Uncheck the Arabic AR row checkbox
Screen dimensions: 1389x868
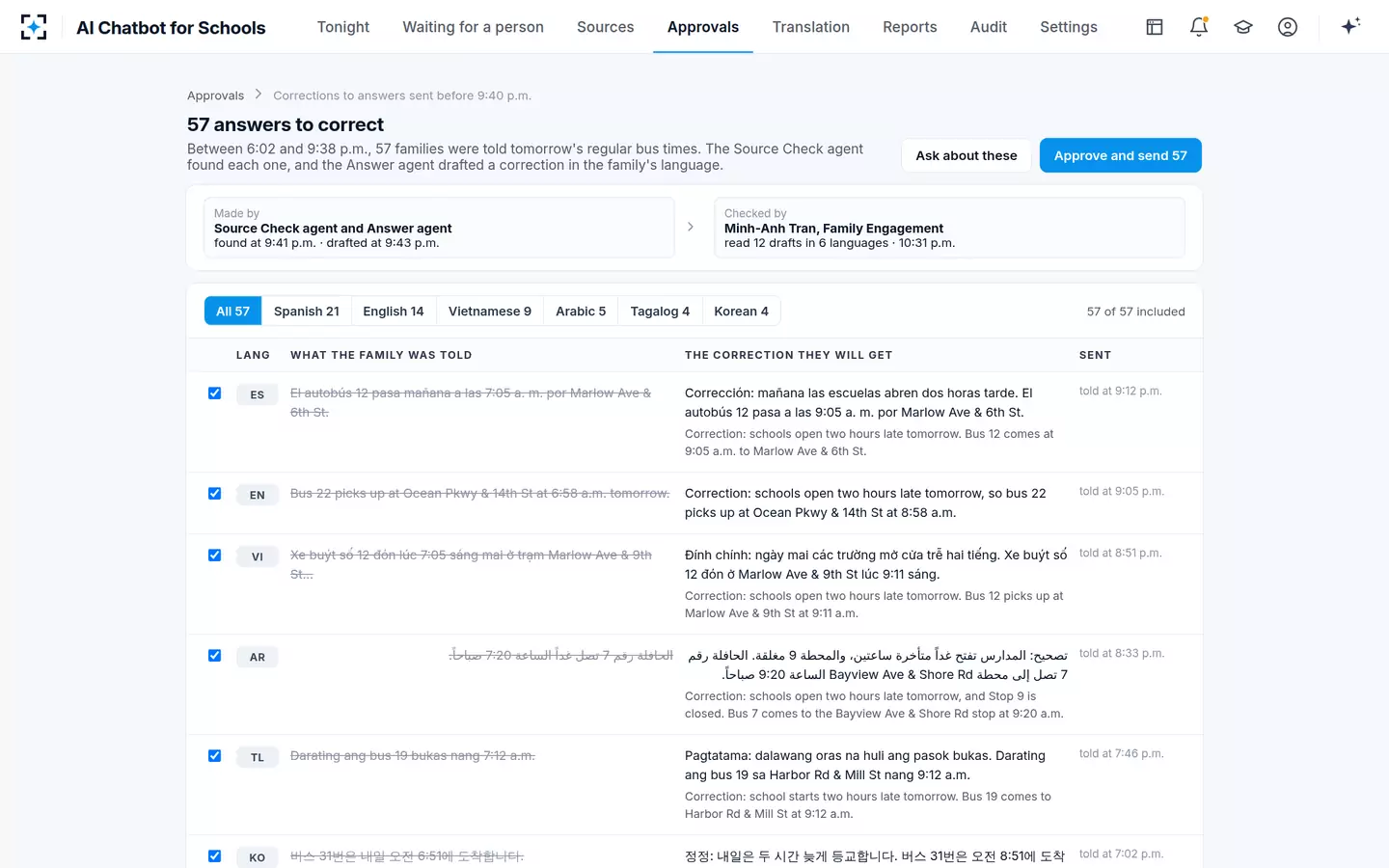[x=214, y=656]
